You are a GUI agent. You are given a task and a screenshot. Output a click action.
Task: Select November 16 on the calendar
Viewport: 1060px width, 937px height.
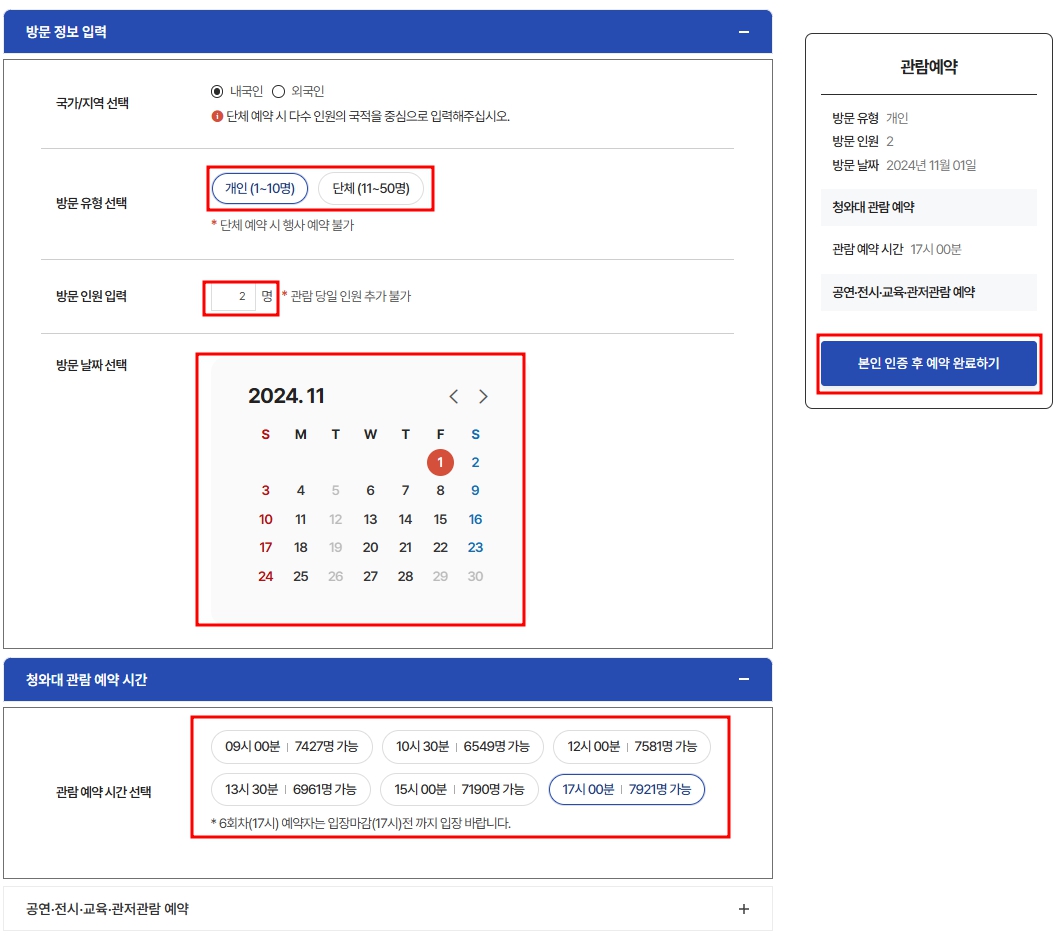point(475,520)
